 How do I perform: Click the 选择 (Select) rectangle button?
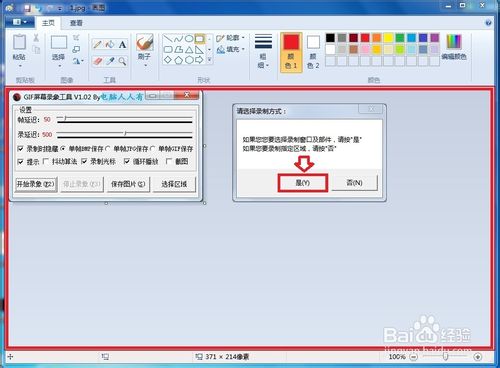59,47
